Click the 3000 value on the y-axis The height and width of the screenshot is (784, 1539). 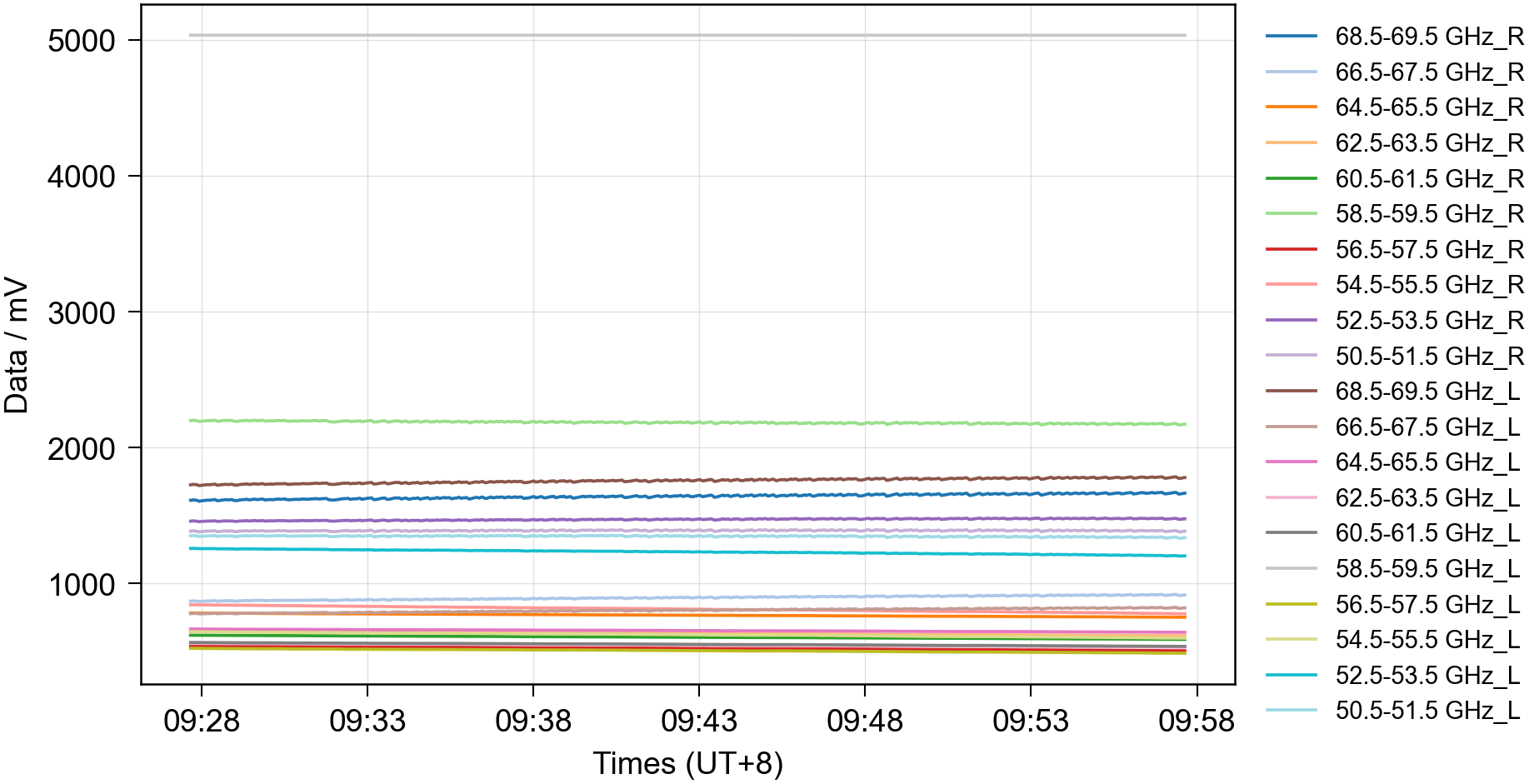click(x=82, y=313)
